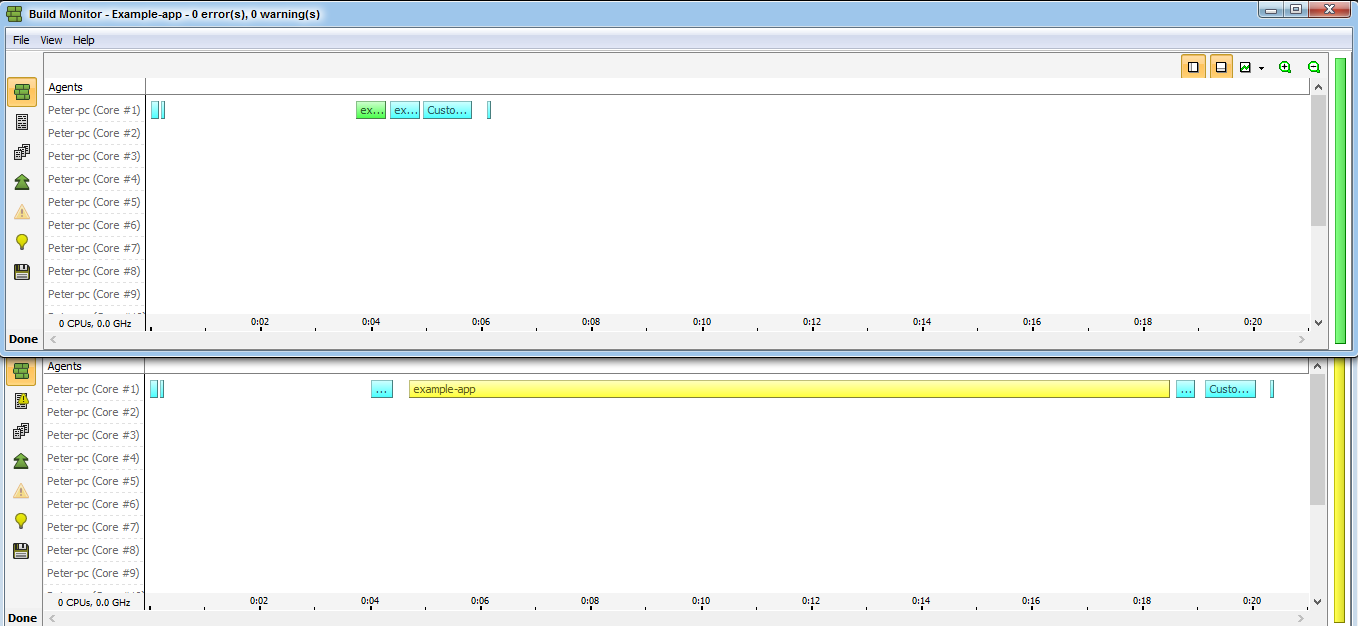Toggle the left side panel layout button
The height and width of the screenshot is (626, 1358).
(1193, 67)
